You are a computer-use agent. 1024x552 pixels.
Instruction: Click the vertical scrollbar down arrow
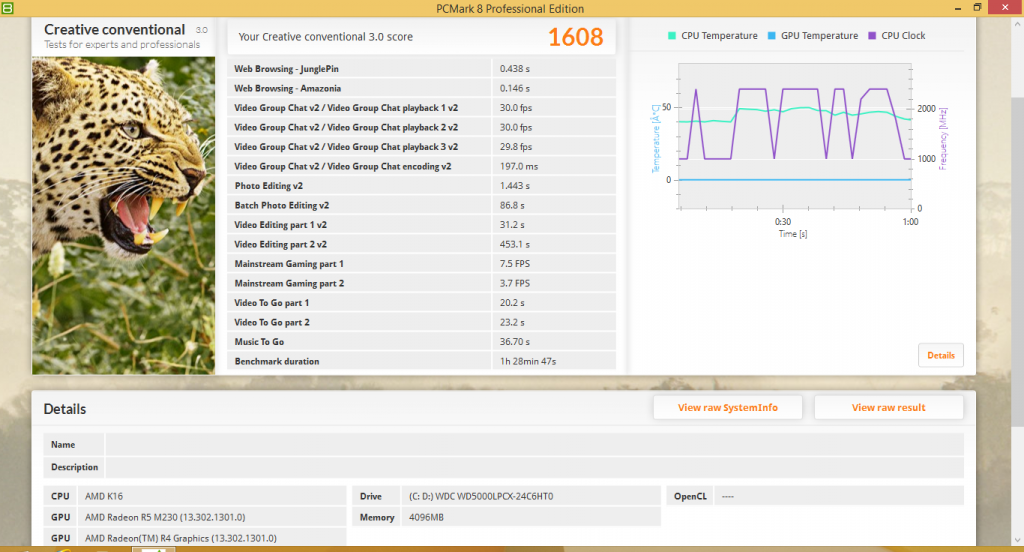(x=1017, y=540)
